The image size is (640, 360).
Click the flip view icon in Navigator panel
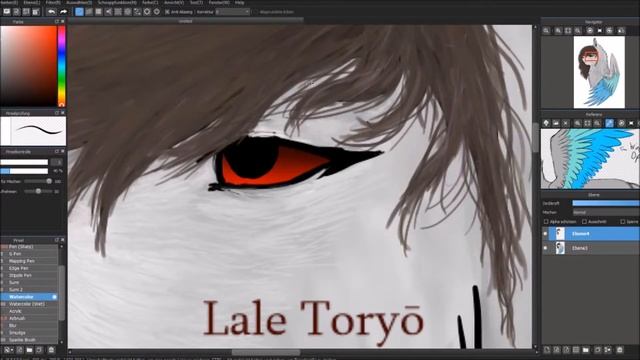pos(600,31)
